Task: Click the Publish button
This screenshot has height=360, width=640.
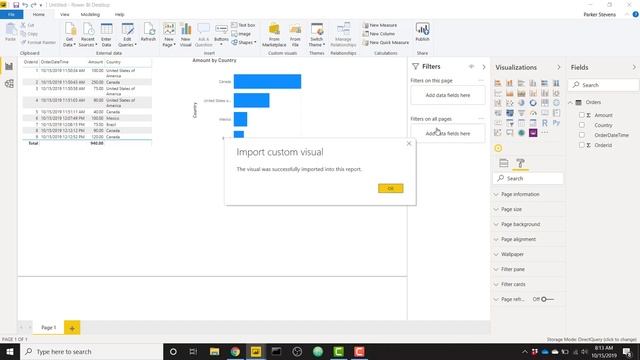Action: click(x=422, y=32)
